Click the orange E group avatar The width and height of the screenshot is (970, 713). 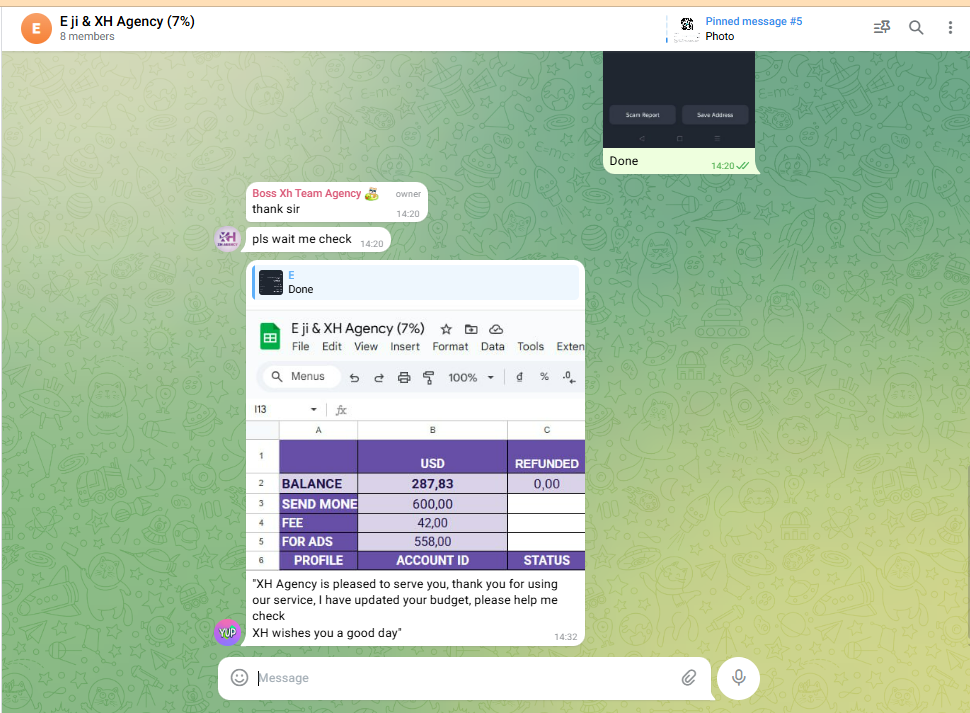36,28
